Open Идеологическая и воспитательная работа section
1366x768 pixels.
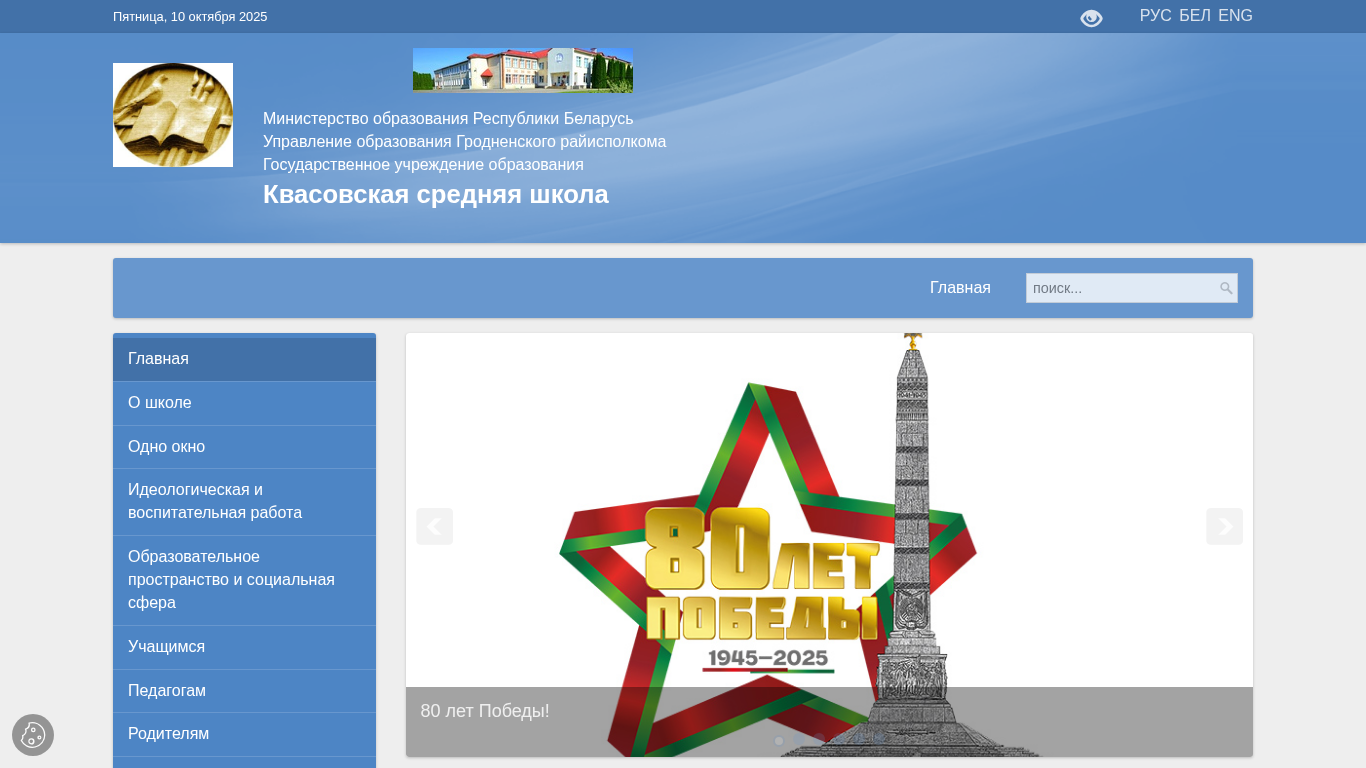click(244, 502)
